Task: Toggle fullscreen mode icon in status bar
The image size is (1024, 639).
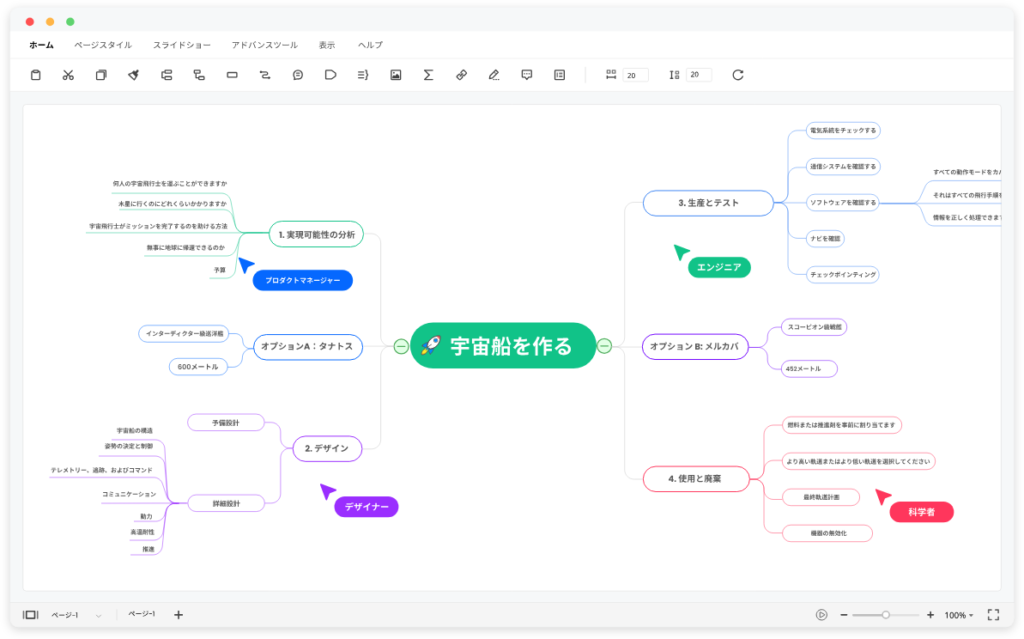Action: point(993,615)
